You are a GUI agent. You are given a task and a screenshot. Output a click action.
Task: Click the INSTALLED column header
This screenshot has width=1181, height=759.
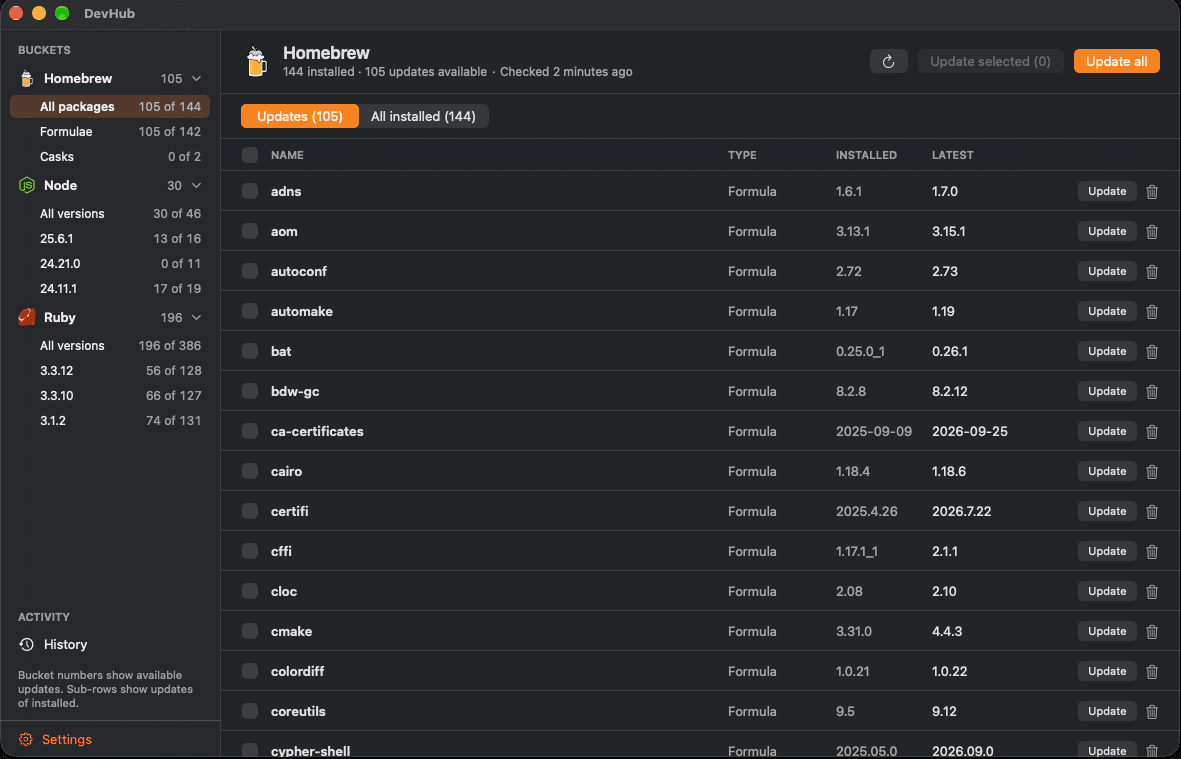tap(866, 155)
